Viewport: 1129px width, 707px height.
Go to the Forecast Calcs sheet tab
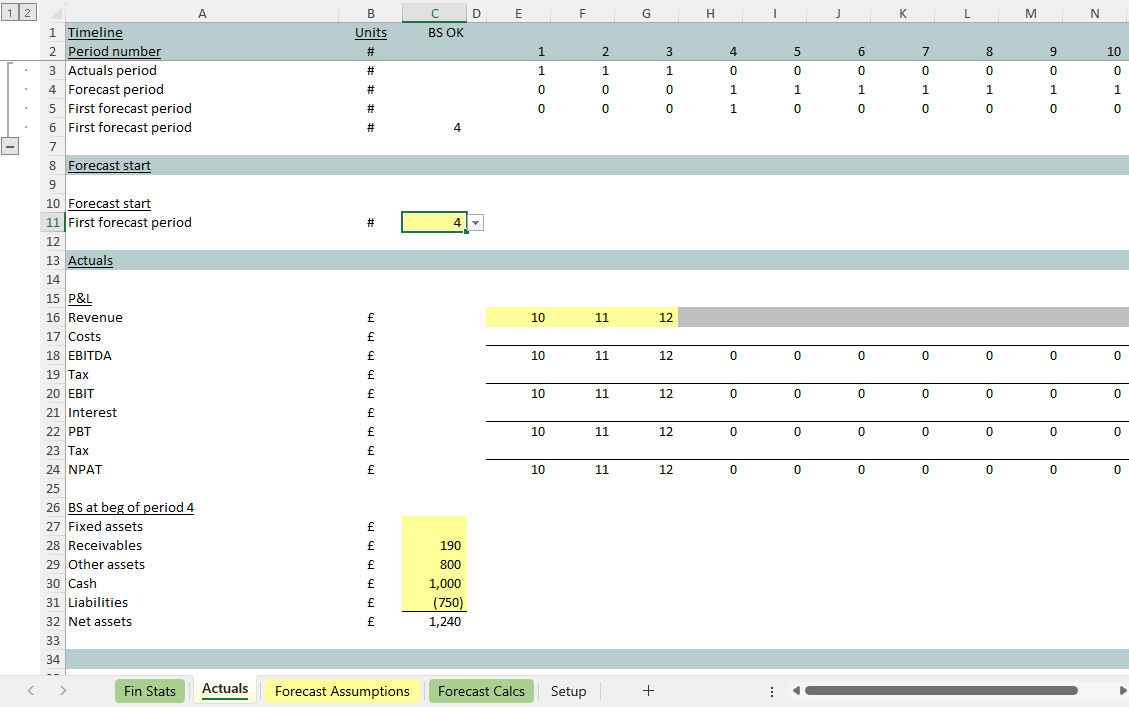click(x=481, y=690)
